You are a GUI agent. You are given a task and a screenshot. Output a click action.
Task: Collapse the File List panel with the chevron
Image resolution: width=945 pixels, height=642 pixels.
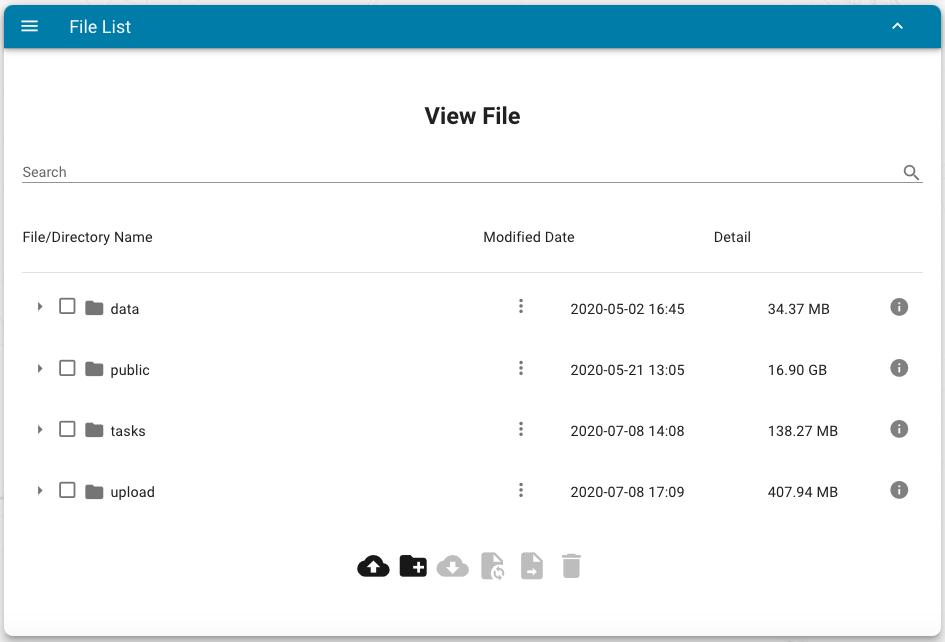point(897,26)
